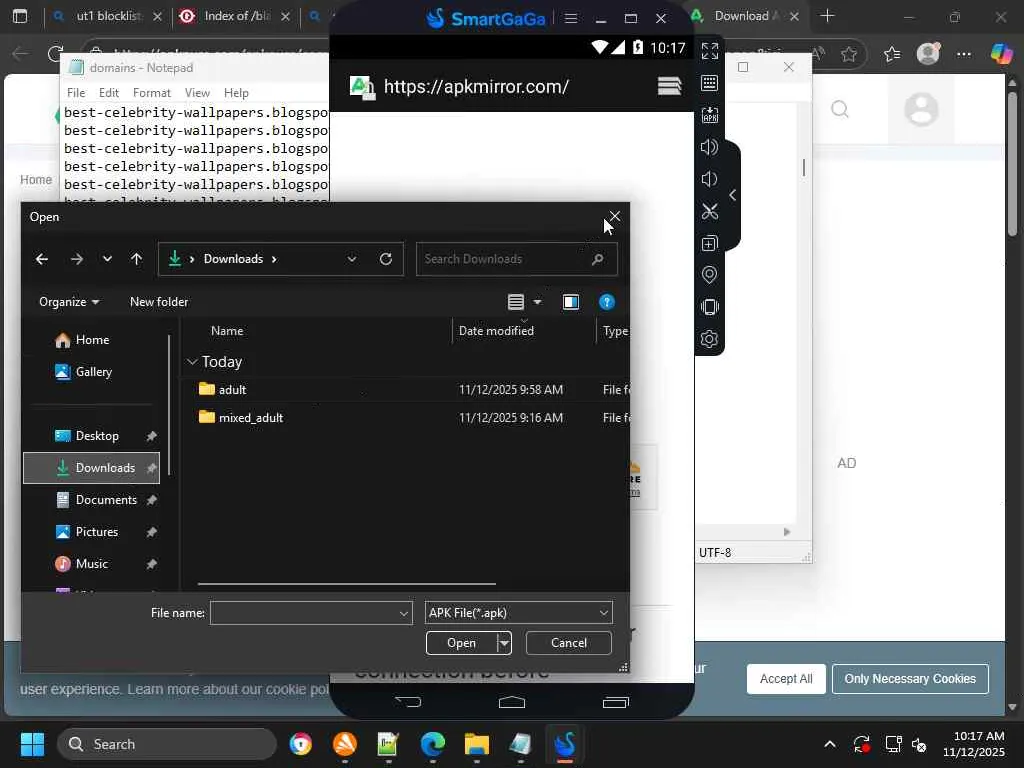Open Windows Start menu
This screenshot has height=768, width=1024.
tap(32, 744)
